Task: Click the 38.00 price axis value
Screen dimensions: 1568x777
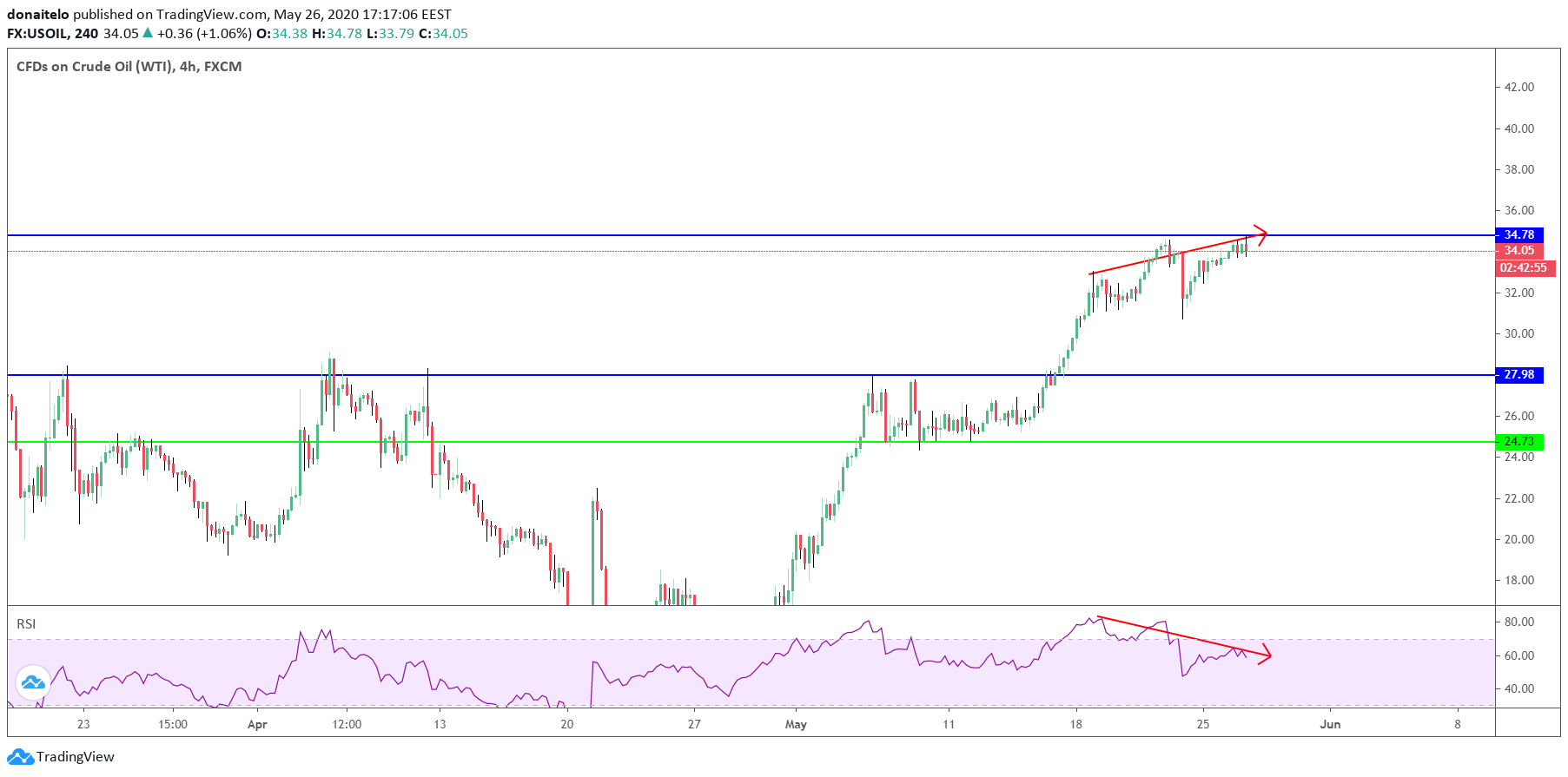Action: 1519,169
